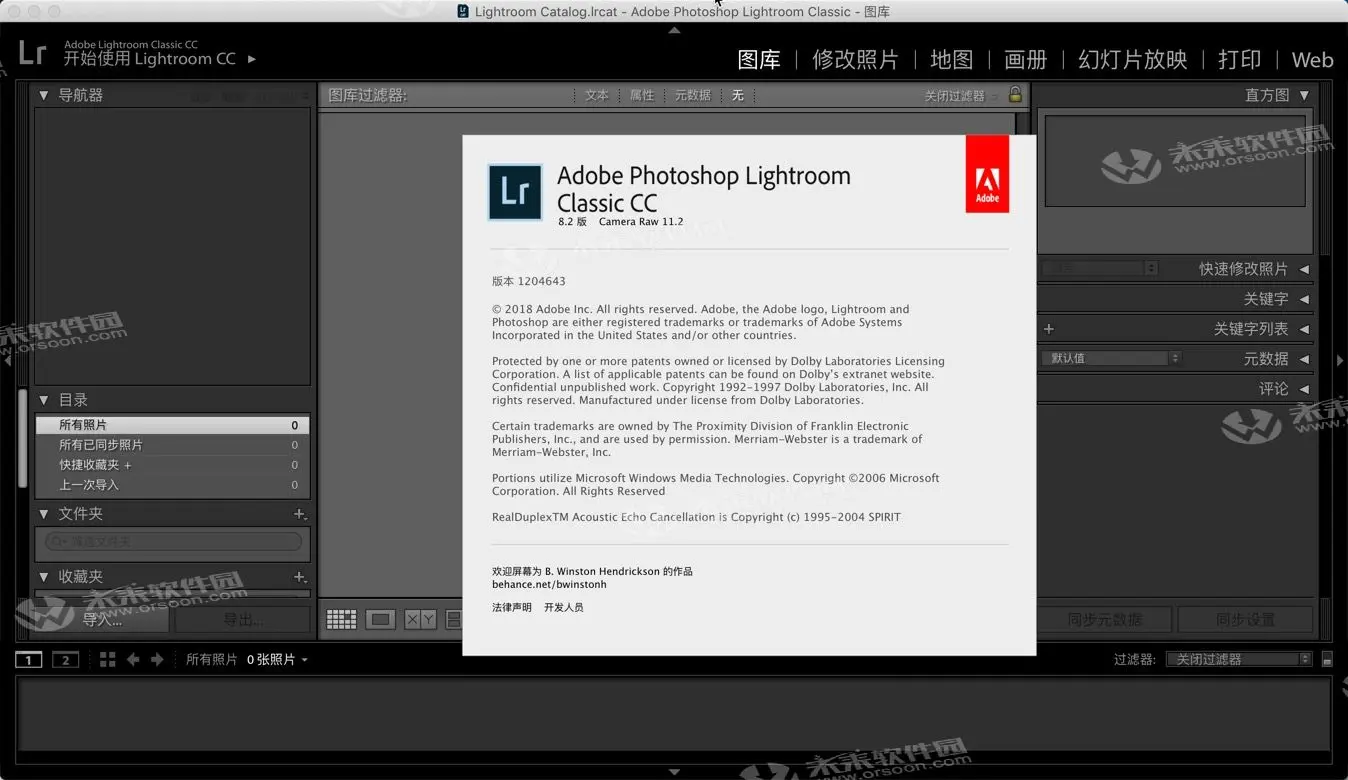The width and height of the screenshot is (1348, 780).
Task: Click the filter lock icon
Action: tap(1015, 95)
